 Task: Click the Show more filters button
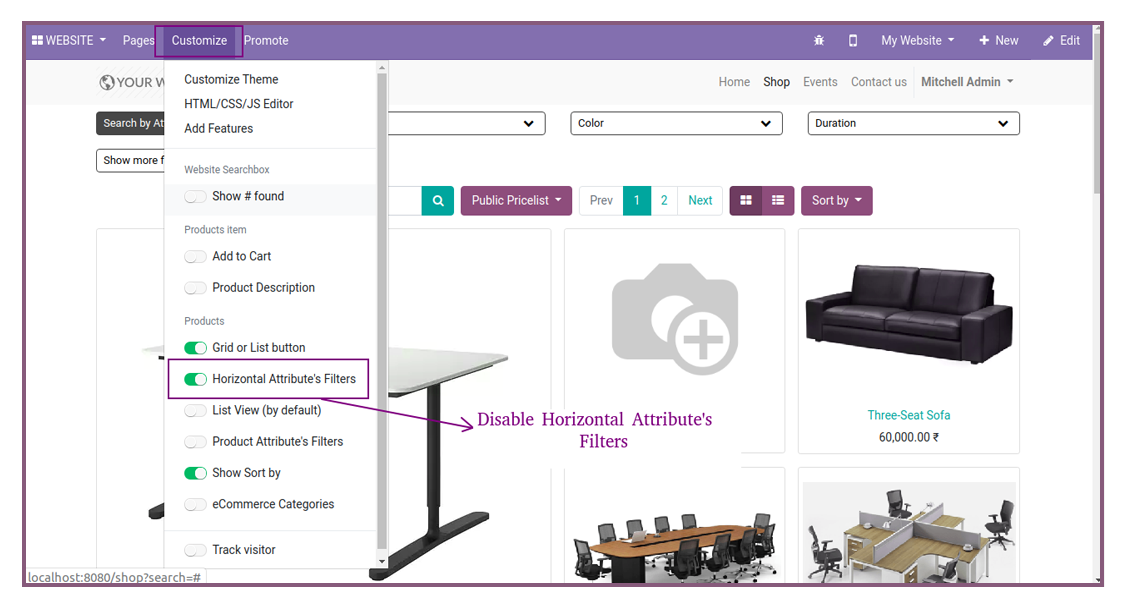132,160
